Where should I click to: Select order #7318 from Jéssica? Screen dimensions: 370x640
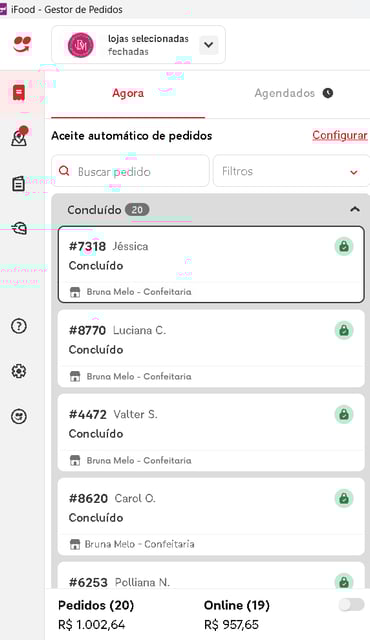(x=211, y=264)
